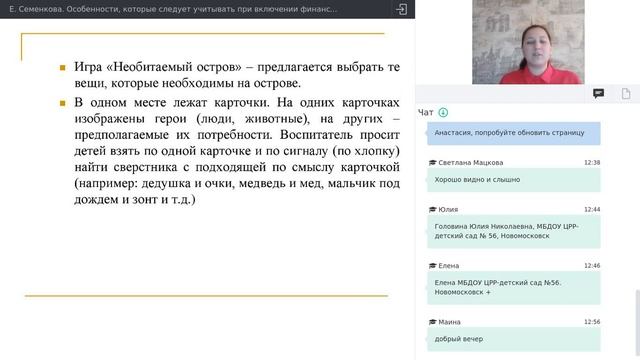The height and width of the screenshot is (360, 640).
Task: Click sender name Маина
Action: (449, 322)
